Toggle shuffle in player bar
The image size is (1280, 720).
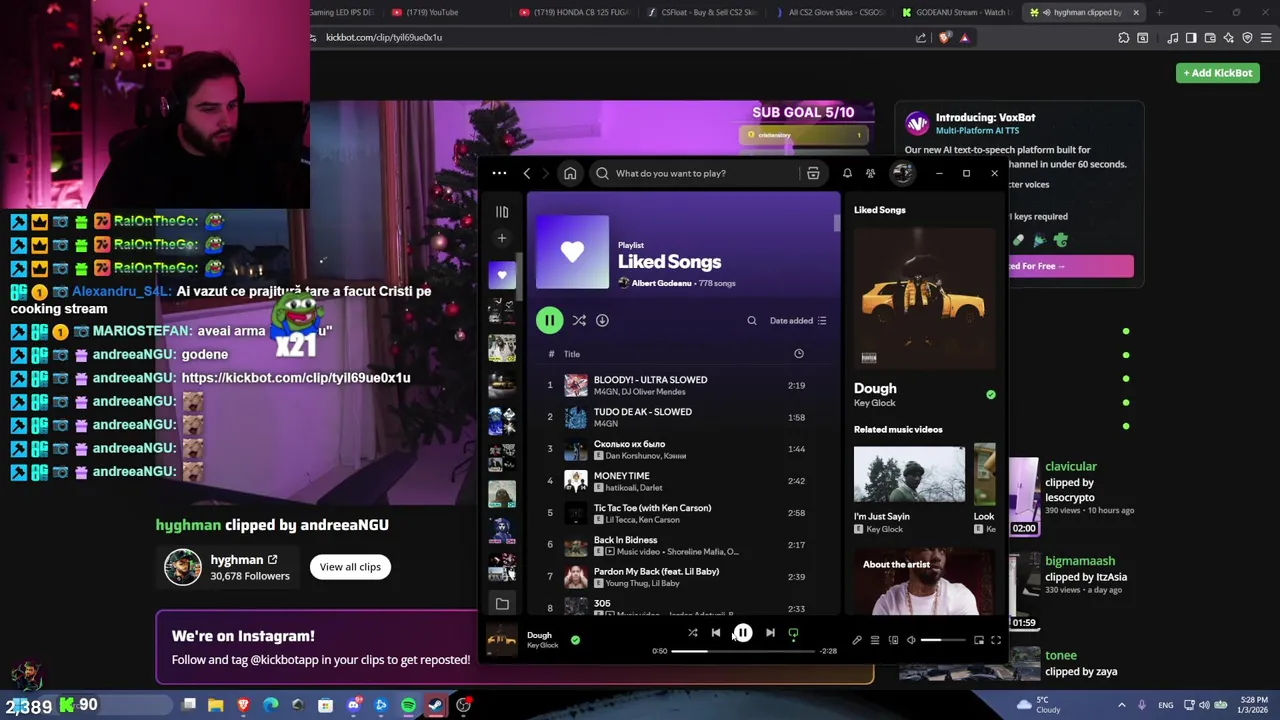point(692,633)
